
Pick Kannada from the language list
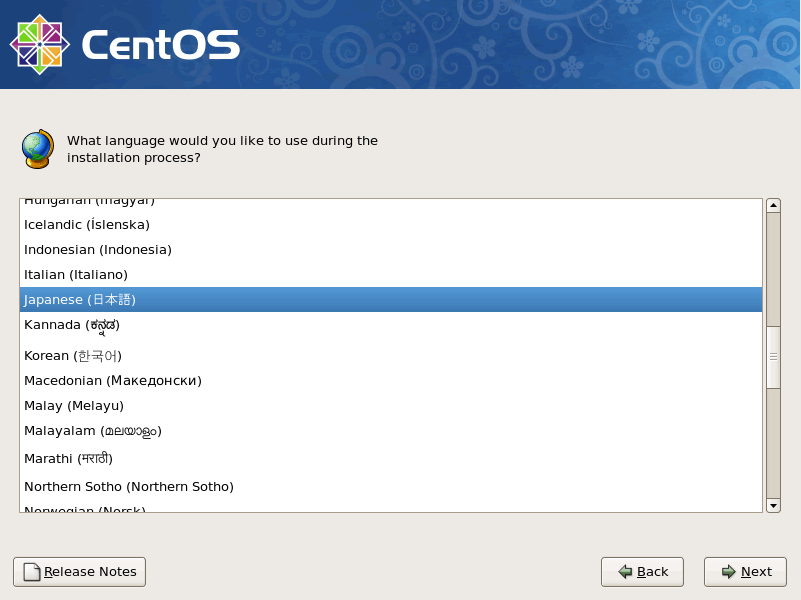tap(391, 326)
